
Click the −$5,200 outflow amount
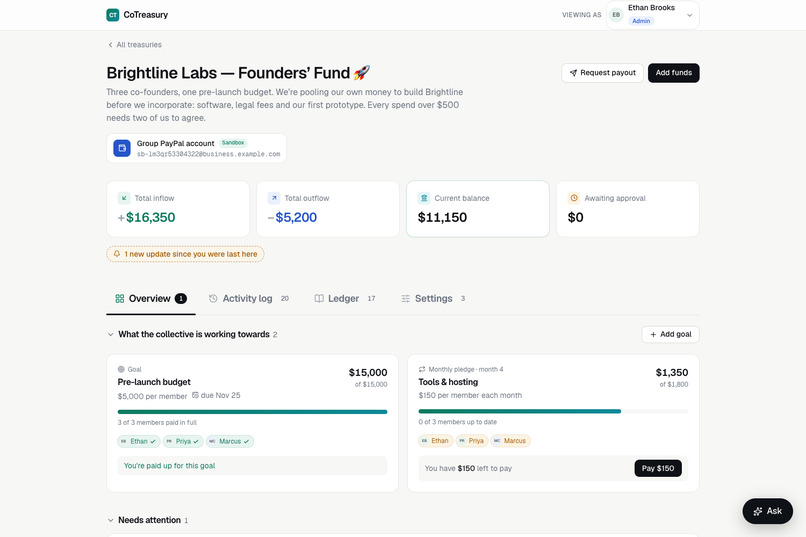tap(292, 217)
